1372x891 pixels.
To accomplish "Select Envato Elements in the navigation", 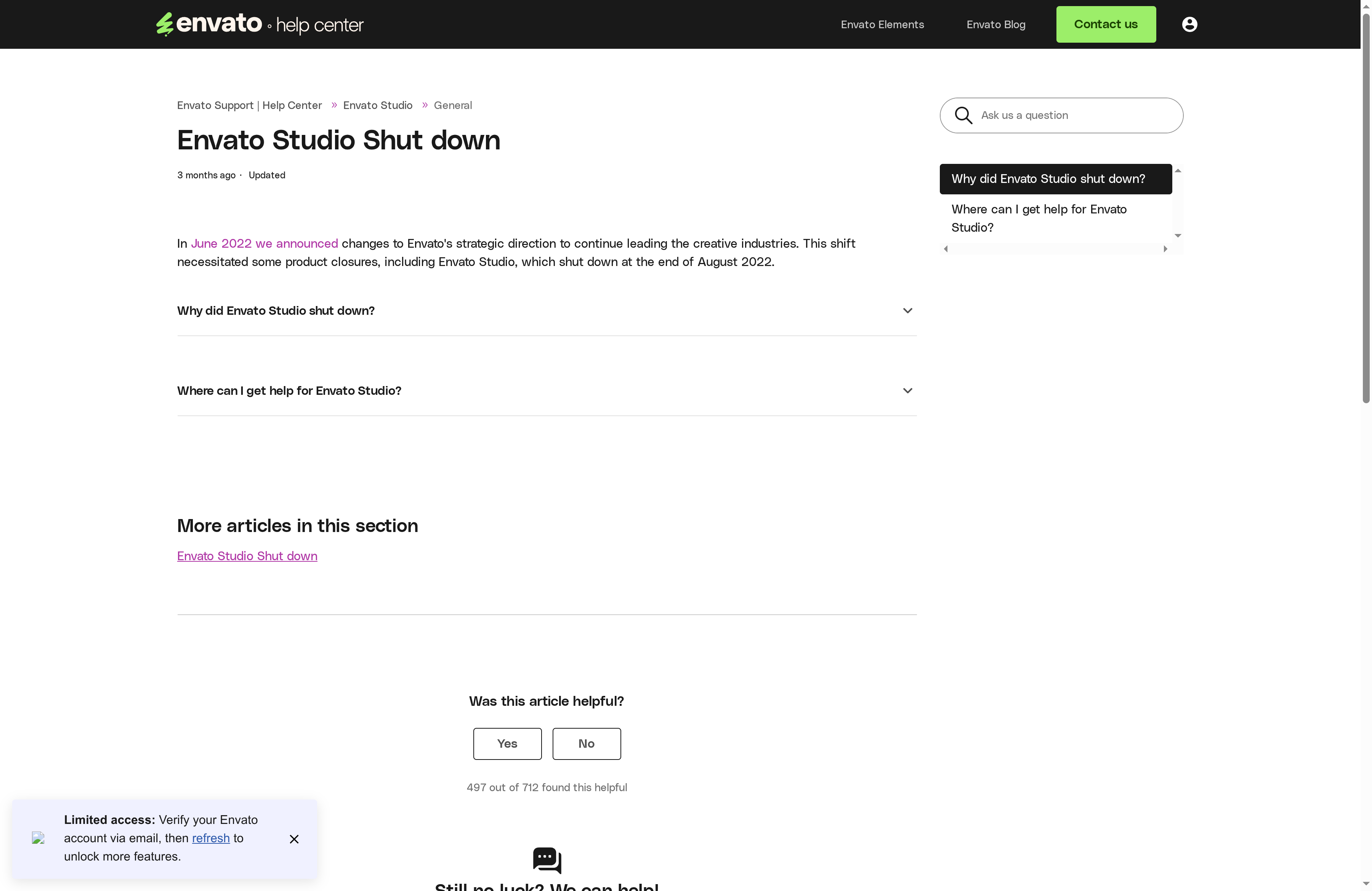I will pyautogui.click(x=882, y=24).
